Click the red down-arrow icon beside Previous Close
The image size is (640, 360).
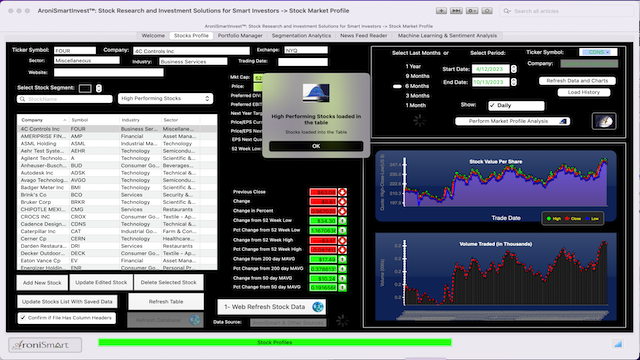tap(342, 192)
